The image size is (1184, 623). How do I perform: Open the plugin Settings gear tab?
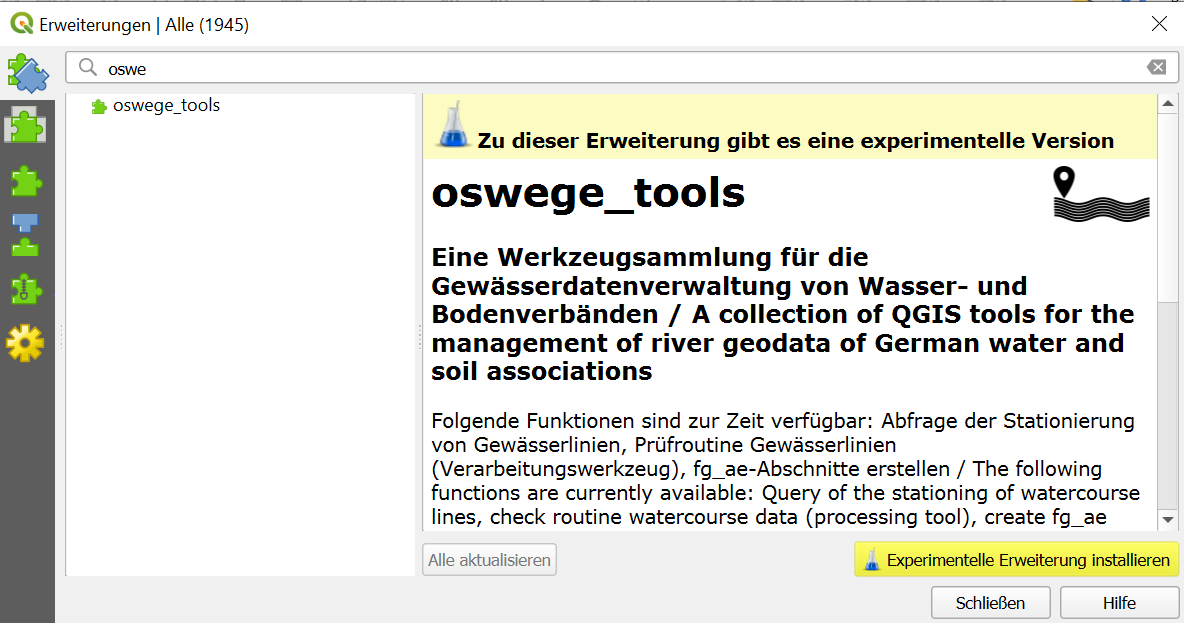tap(26, 344)
